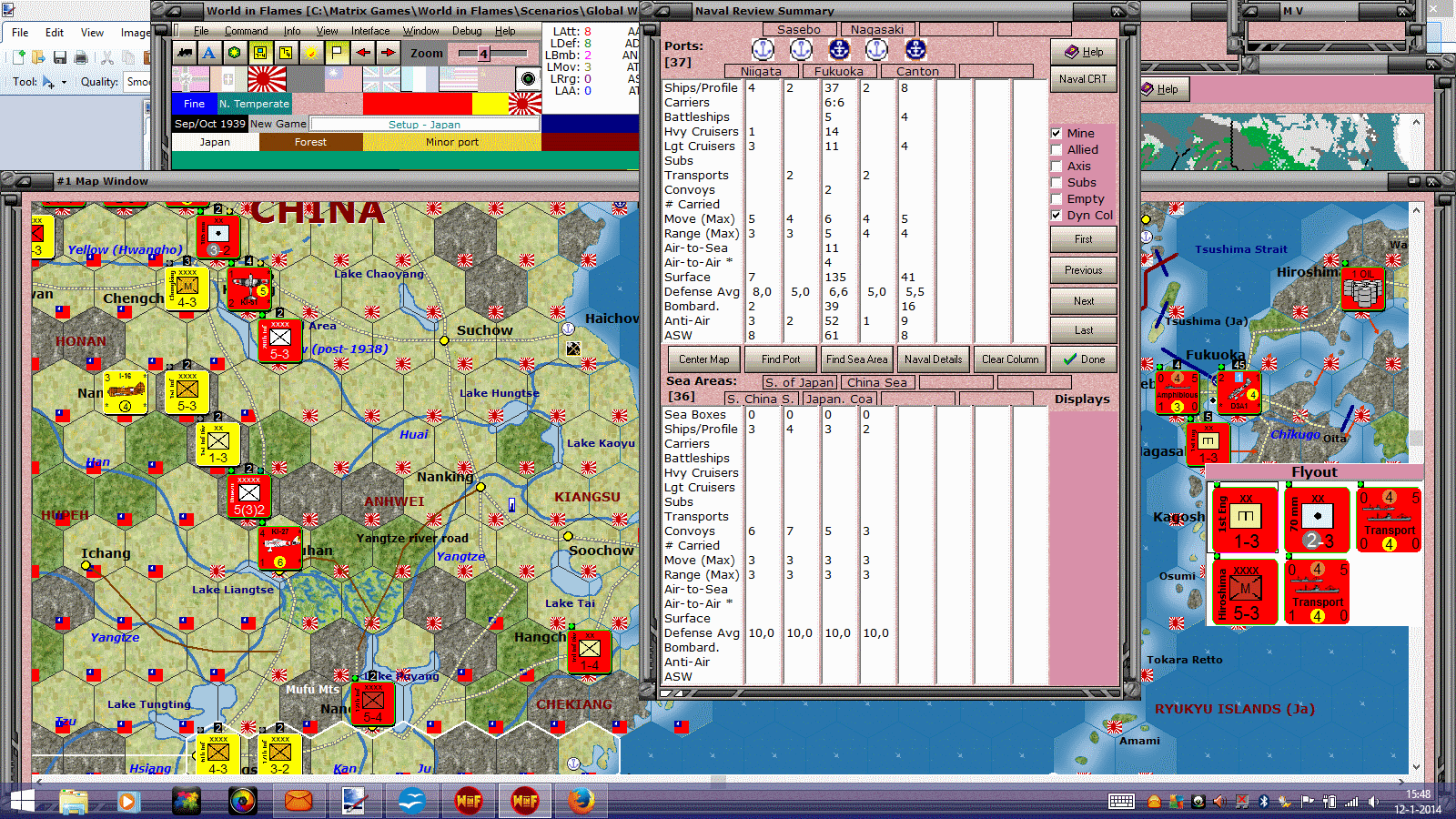Image resolution: width=1456 pixels, height=819 pixels.
Task: Click the Zoom slider handle
Action: [x=483, y=54]
